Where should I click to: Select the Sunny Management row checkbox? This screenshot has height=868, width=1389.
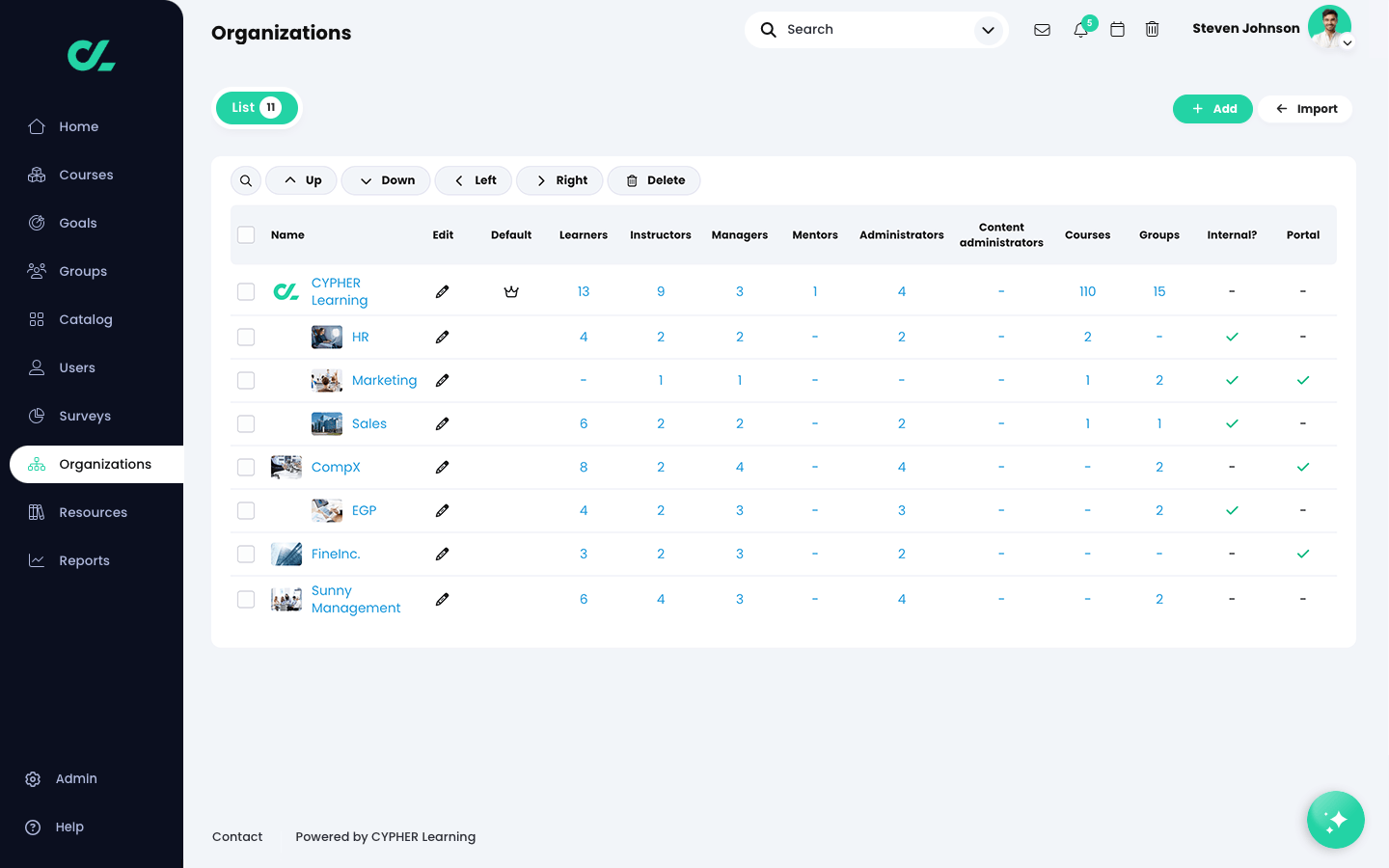tap(246, 599)
